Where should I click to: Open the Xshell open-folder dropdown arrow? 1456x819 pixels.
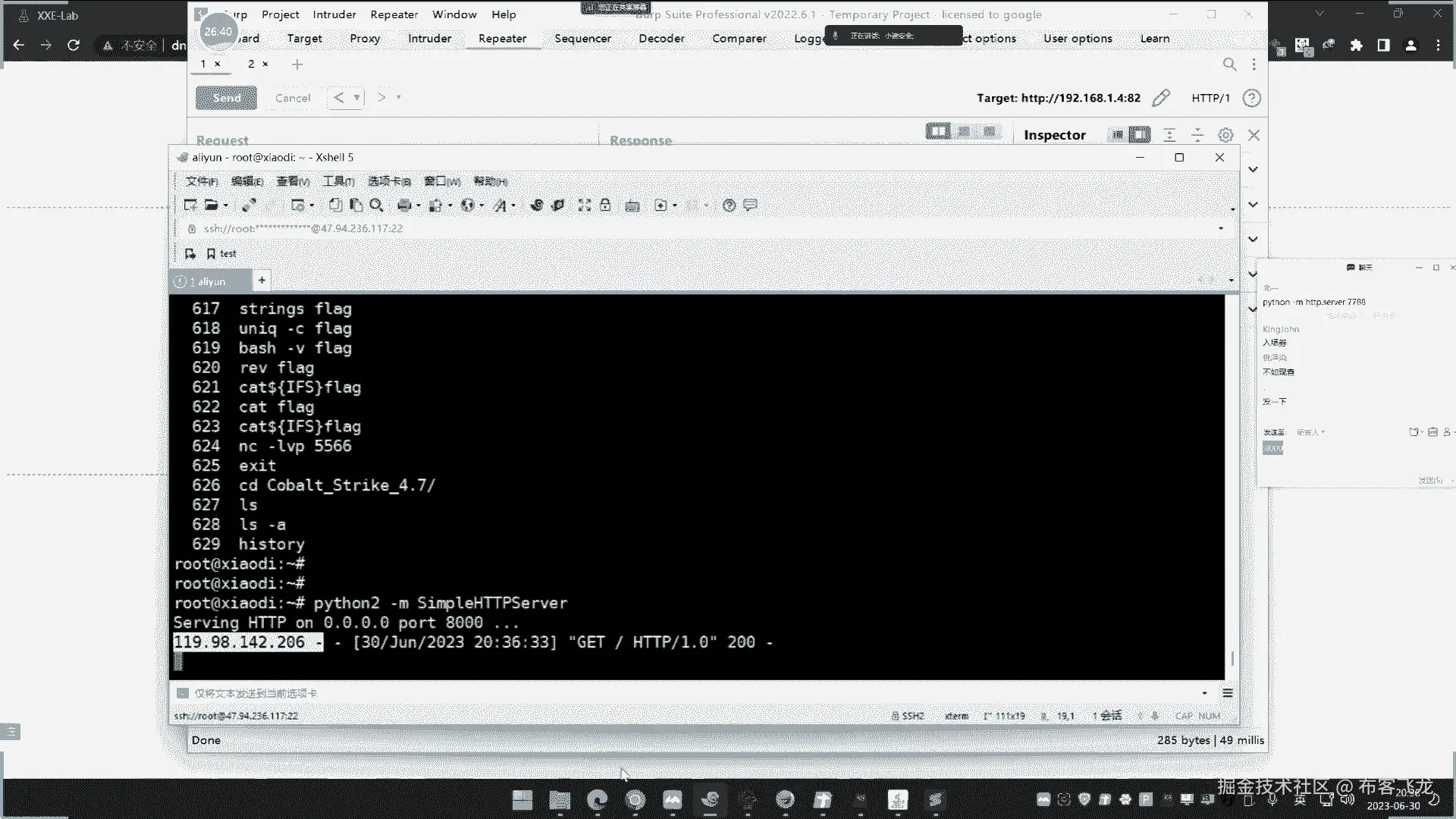click(226, 206)
